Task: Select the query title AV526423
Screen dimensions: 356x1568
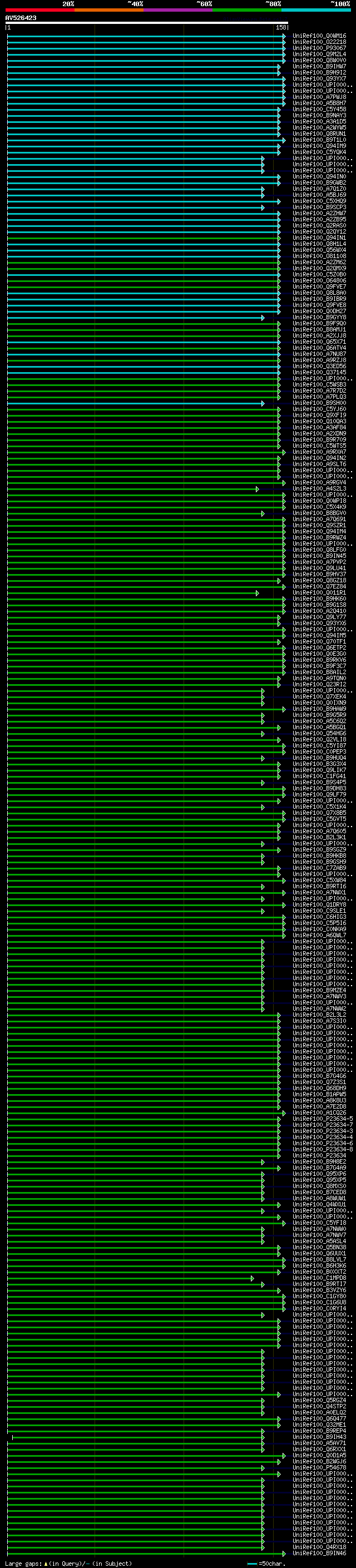Action: pos(21,18)
